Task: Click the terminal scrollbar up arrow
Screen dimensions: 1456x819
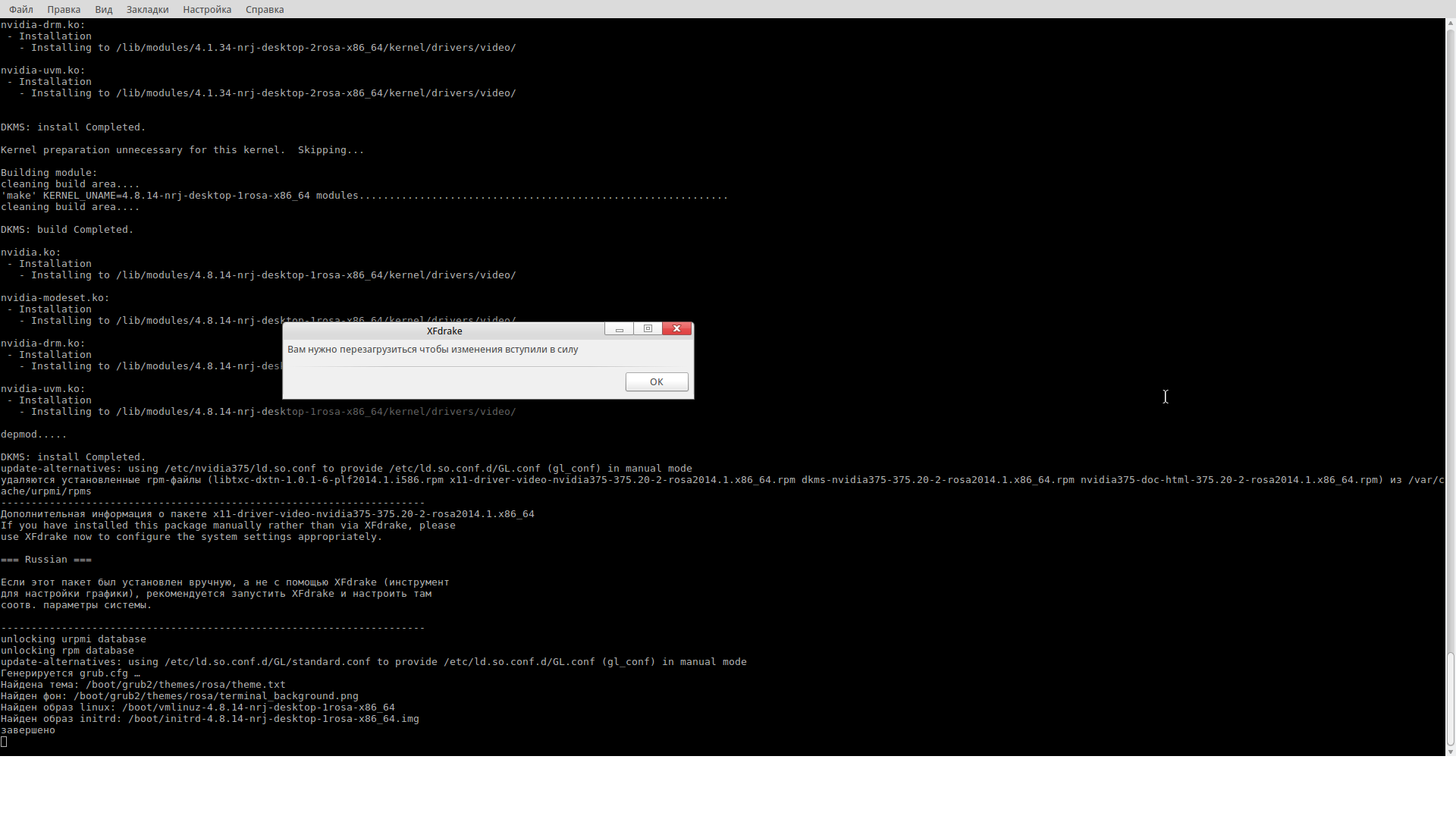Action: point(1451,24)
